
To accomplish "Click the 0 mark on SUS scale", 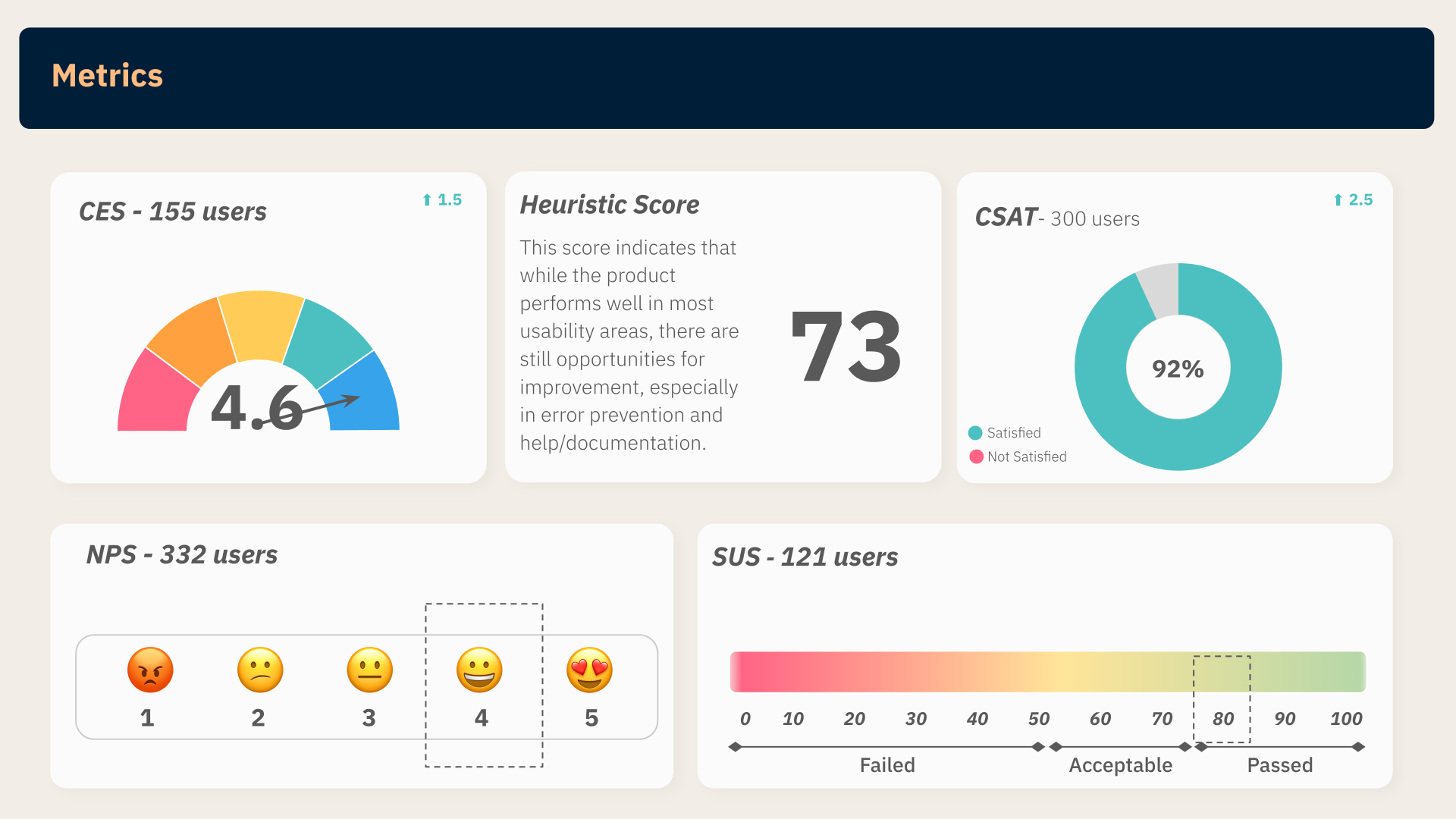I will [745, 719].
